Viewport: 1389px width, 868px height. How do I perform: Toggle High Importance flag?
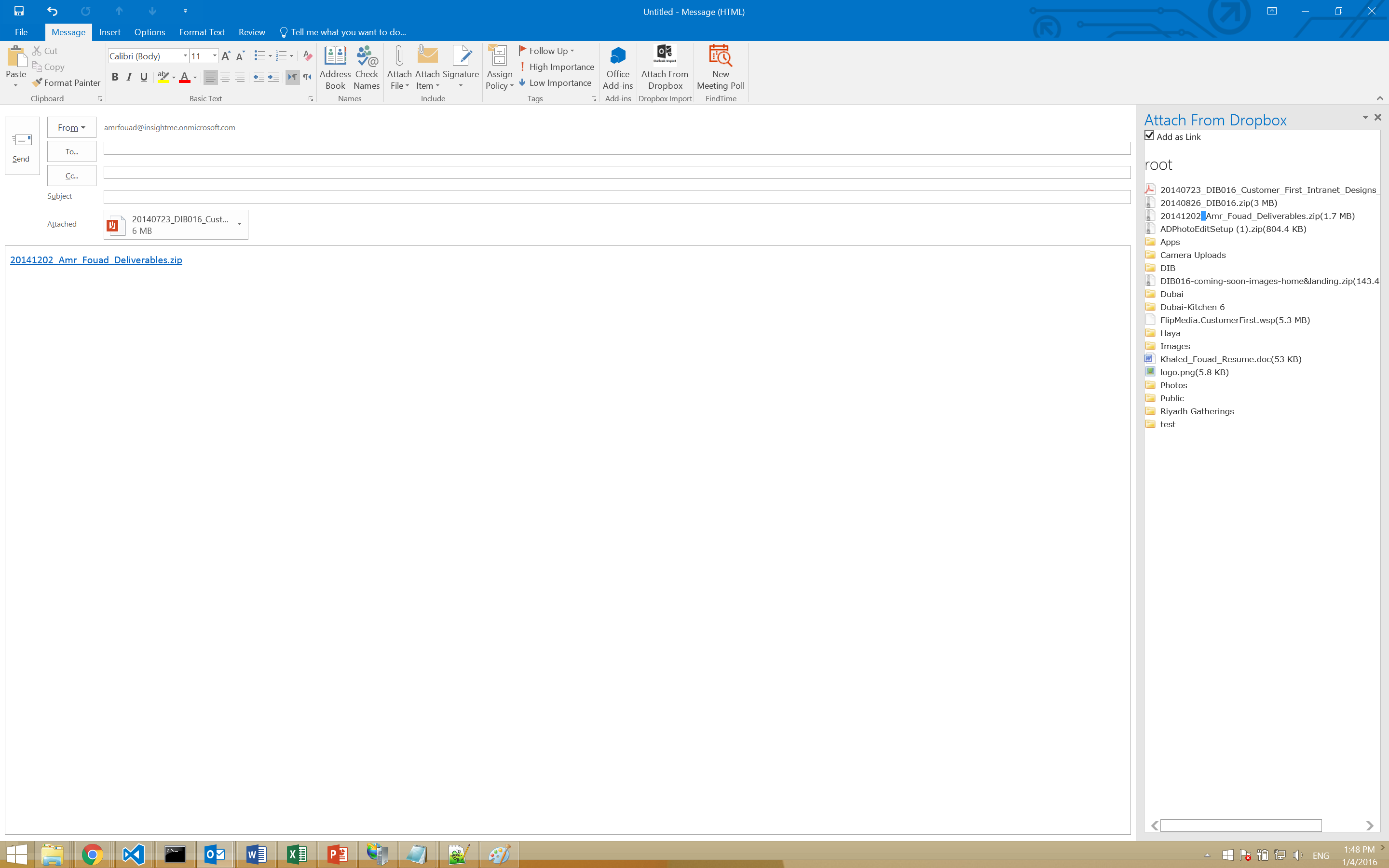click(556, 67)
